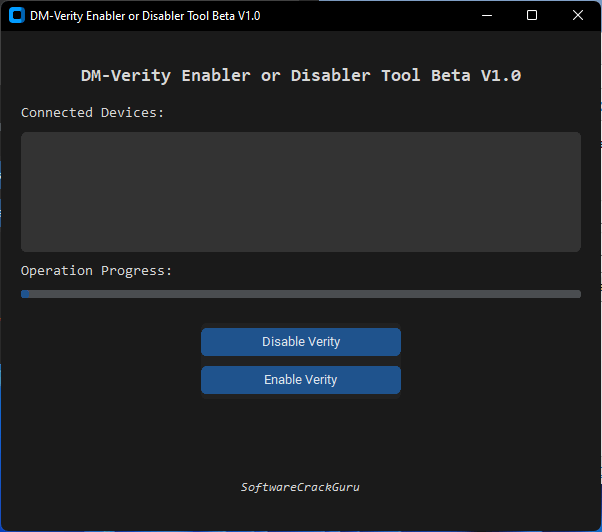Screen dimensions: 602x532
Task: Minimize the DM-Verity tool window
Action: pyautogui.click(x=487, y=15)
